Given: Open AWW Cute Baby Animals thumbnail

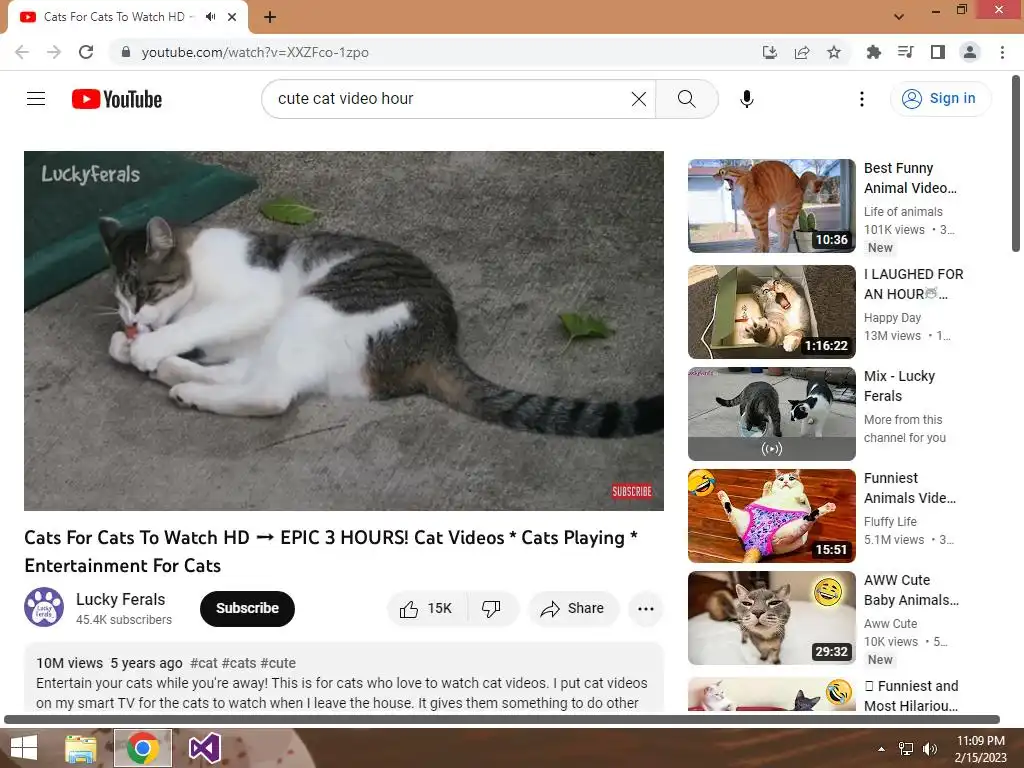Looking at the screenshot, I should [x=771, y=618].
